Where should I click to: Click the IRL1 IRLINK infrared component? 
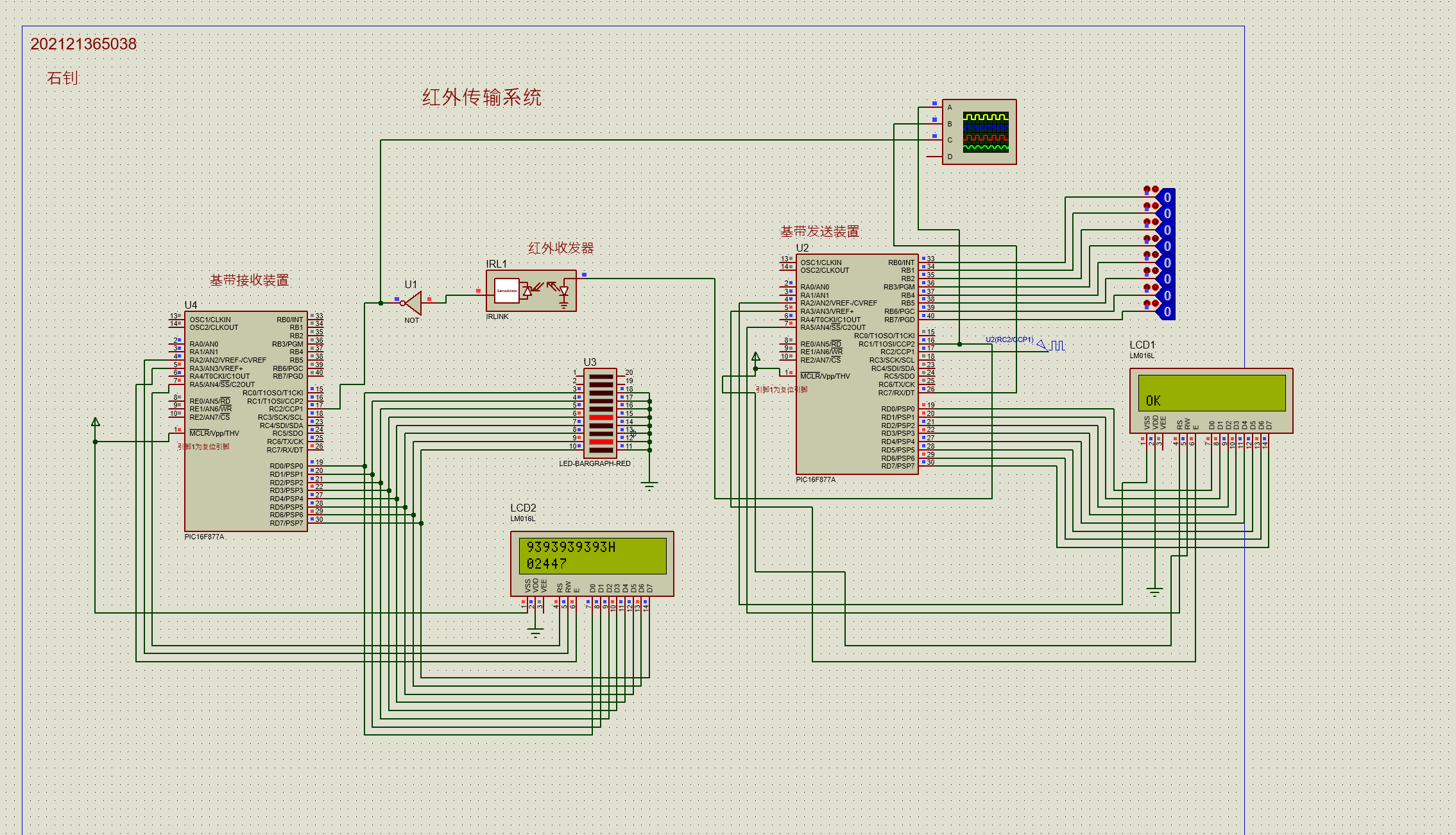(x=531, y=291)
